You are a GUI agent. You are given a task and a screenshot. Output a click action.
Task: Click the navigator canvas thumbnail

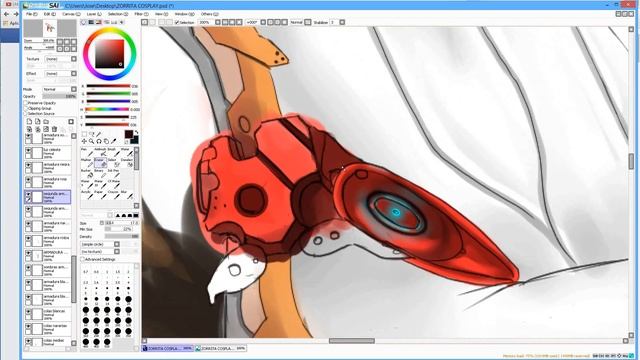tap(50, 28)
